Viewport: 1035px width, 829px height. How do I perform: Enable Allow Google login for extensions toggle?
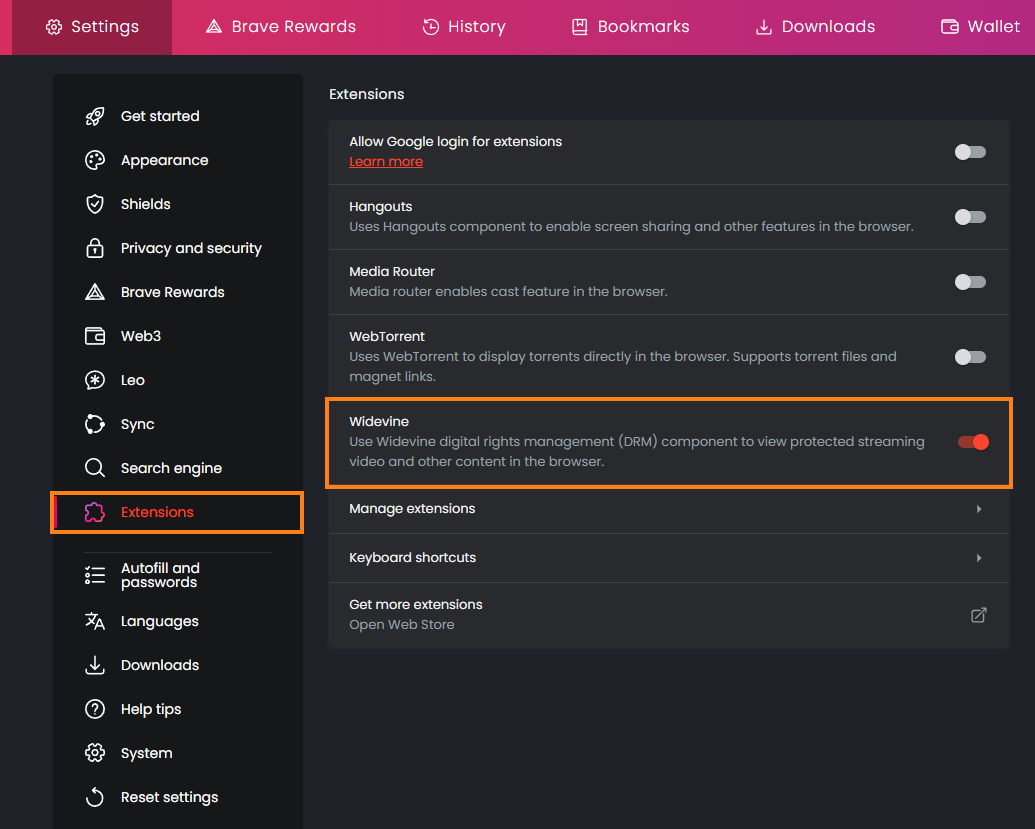[x=970, y=152]
